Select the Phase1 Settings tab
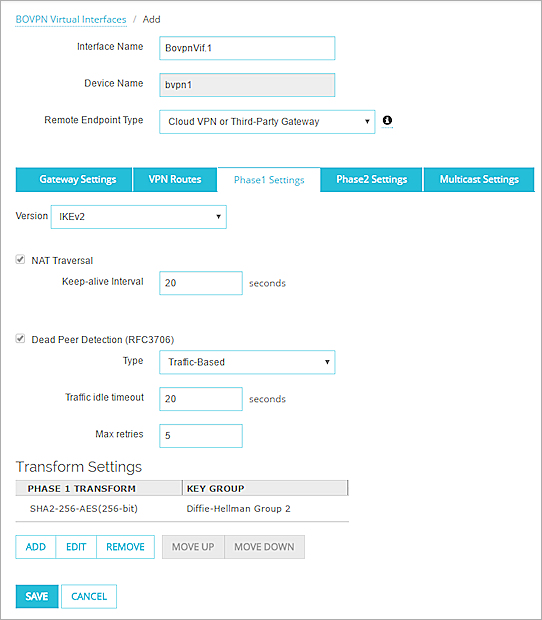 pyautogui.click(x=269, y=180)
